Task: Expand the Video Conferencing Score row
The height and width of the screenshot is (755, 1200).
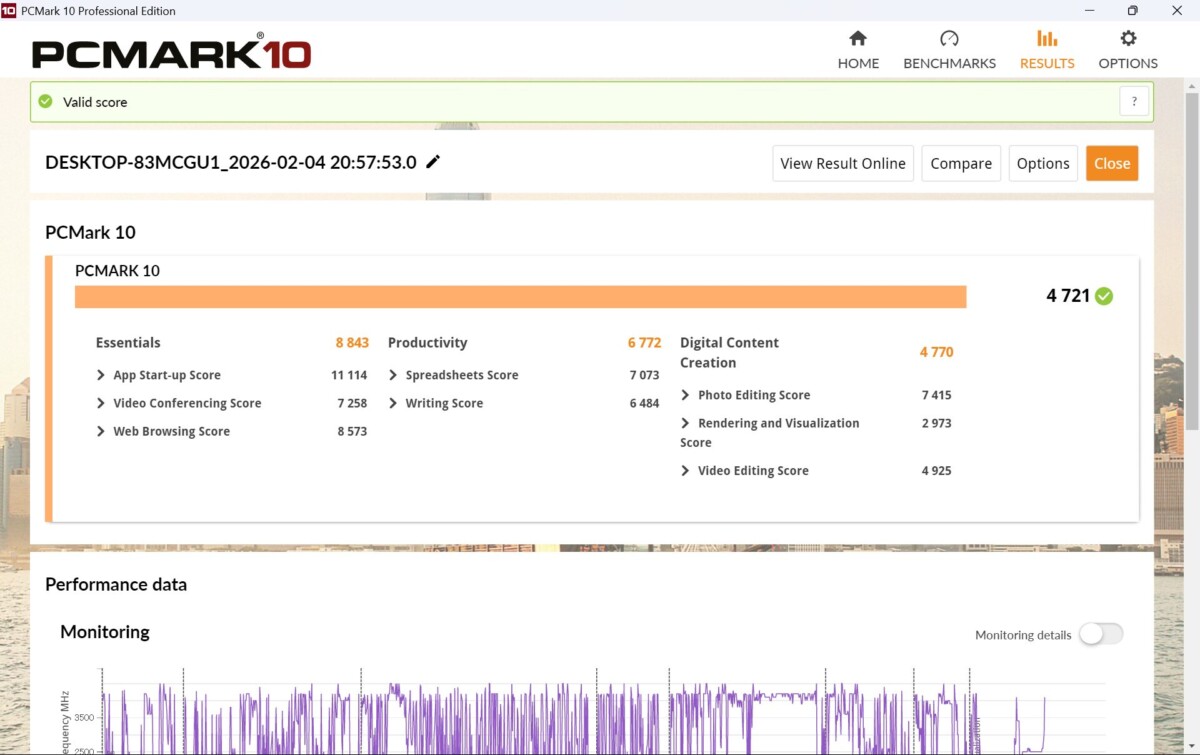Action: tap(101, 403)
